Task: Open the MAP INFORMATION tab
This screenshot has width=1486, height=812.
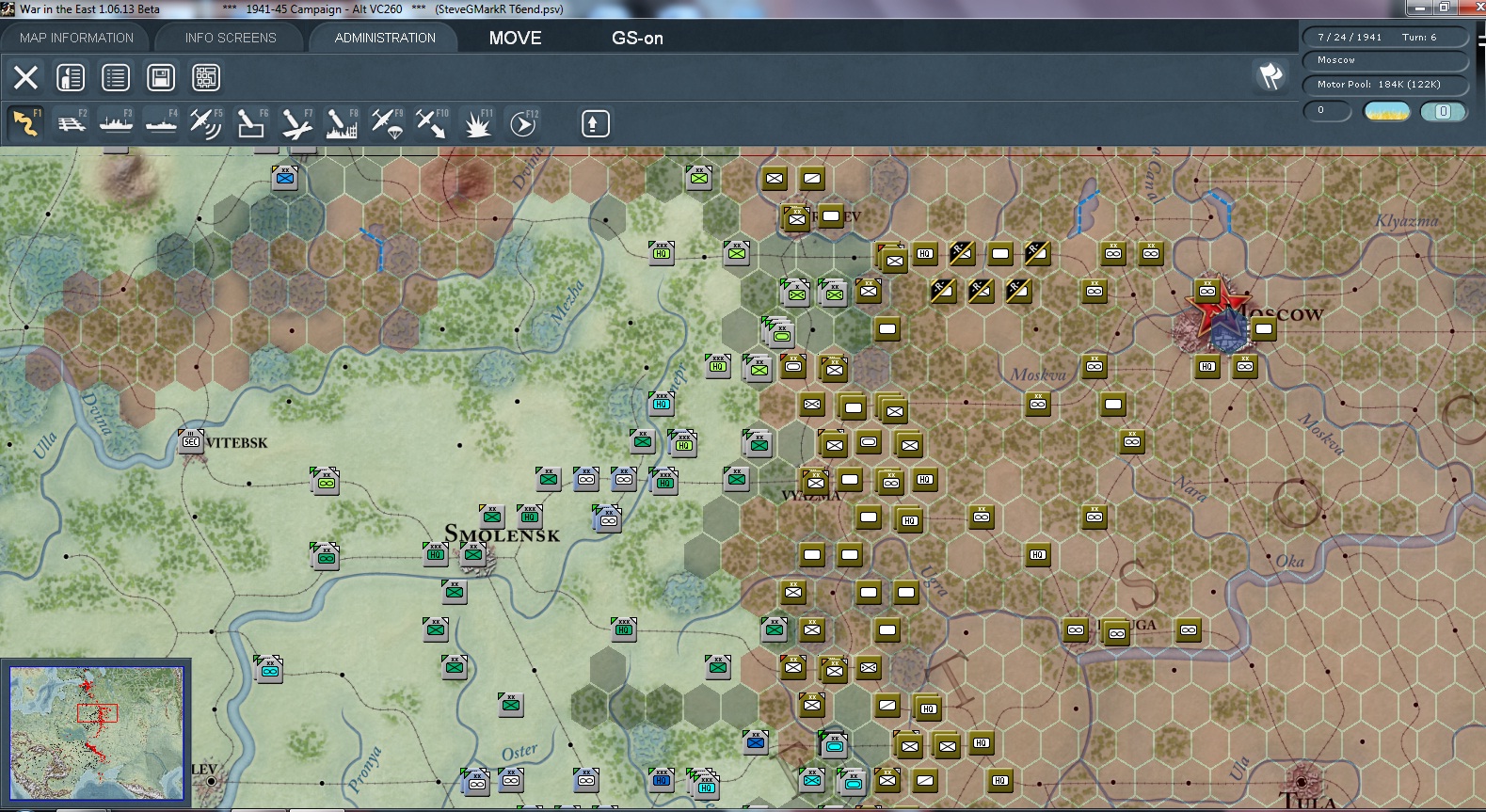Action: pos(76,38)
